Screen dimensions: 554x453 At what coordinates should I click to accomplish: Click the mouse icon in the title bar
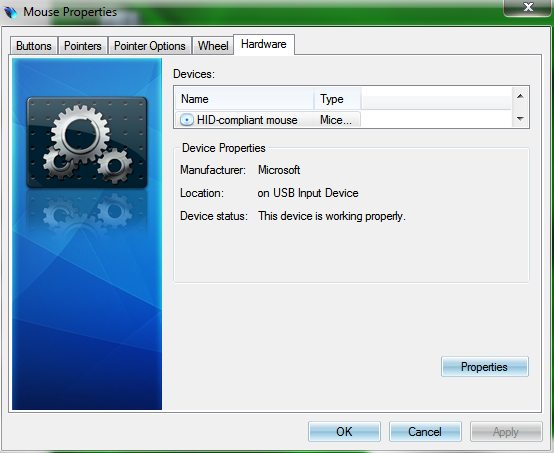tap(11, 12)
